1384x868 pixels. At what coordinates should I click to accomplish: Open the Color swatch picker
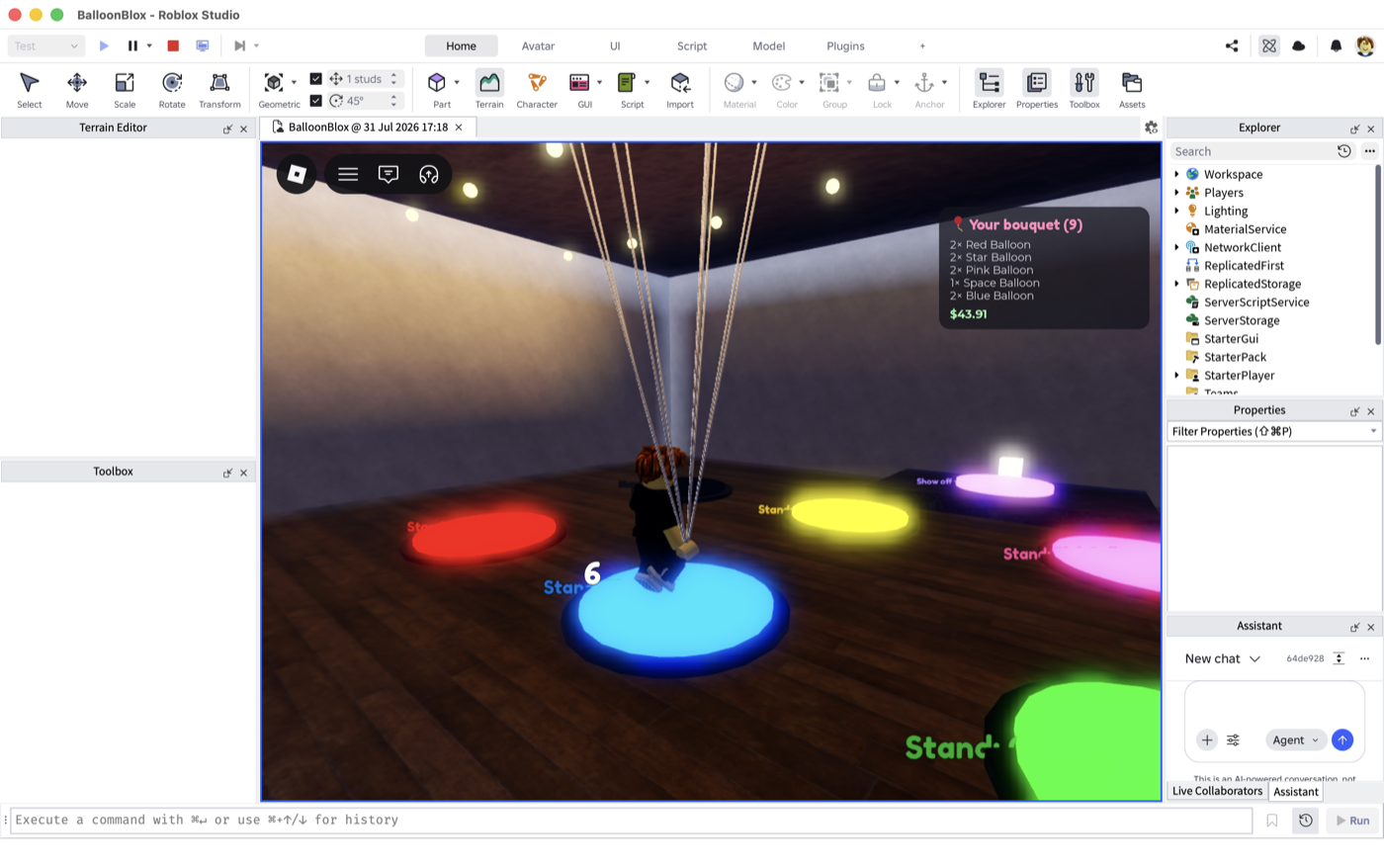[x=782, y=82]
